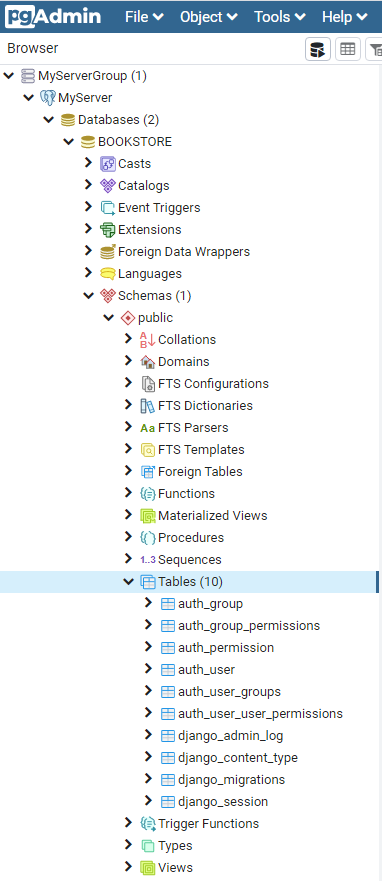Collapse the MyServer tree node
Screen dimensions: 382x881
coord(29,97)
